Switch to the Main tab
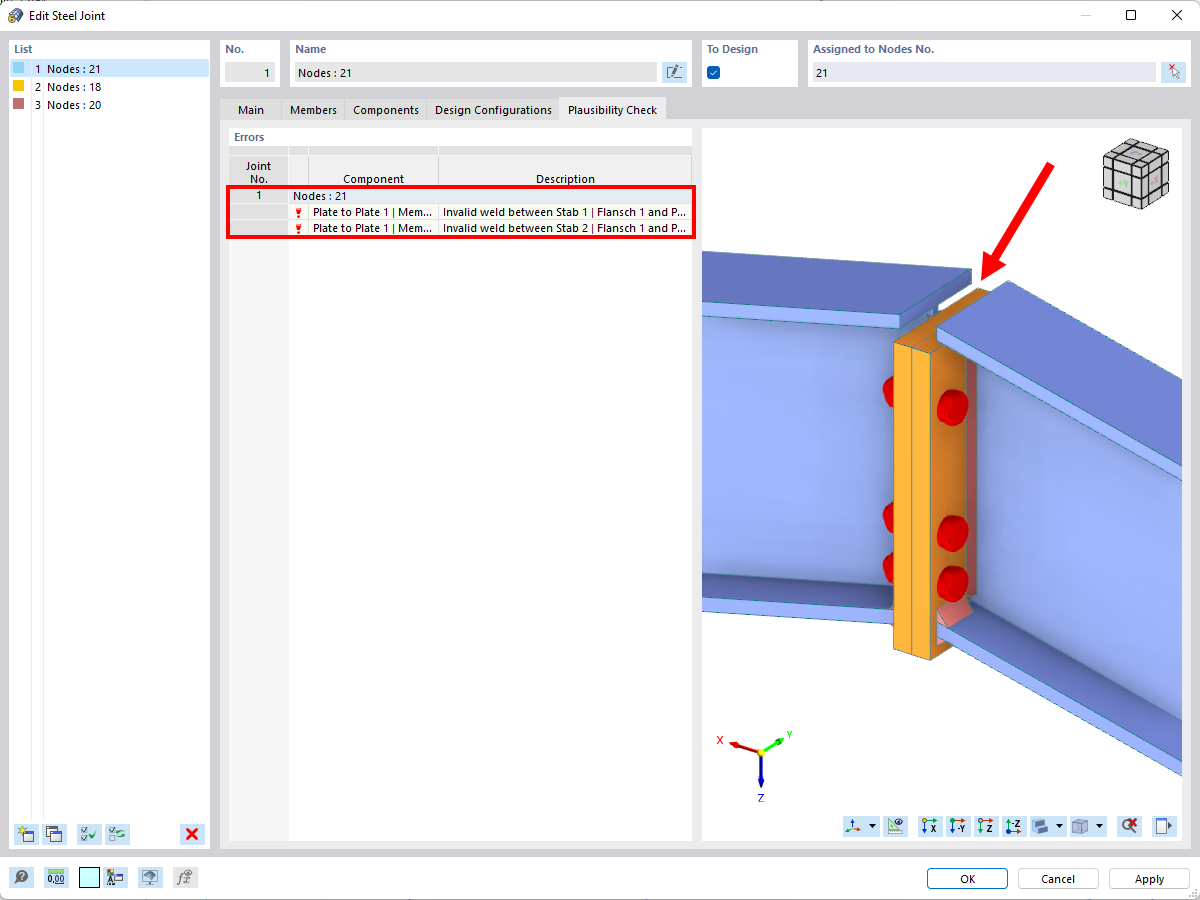This screenshot has width=1200, height=900. [x=251, y=110]
